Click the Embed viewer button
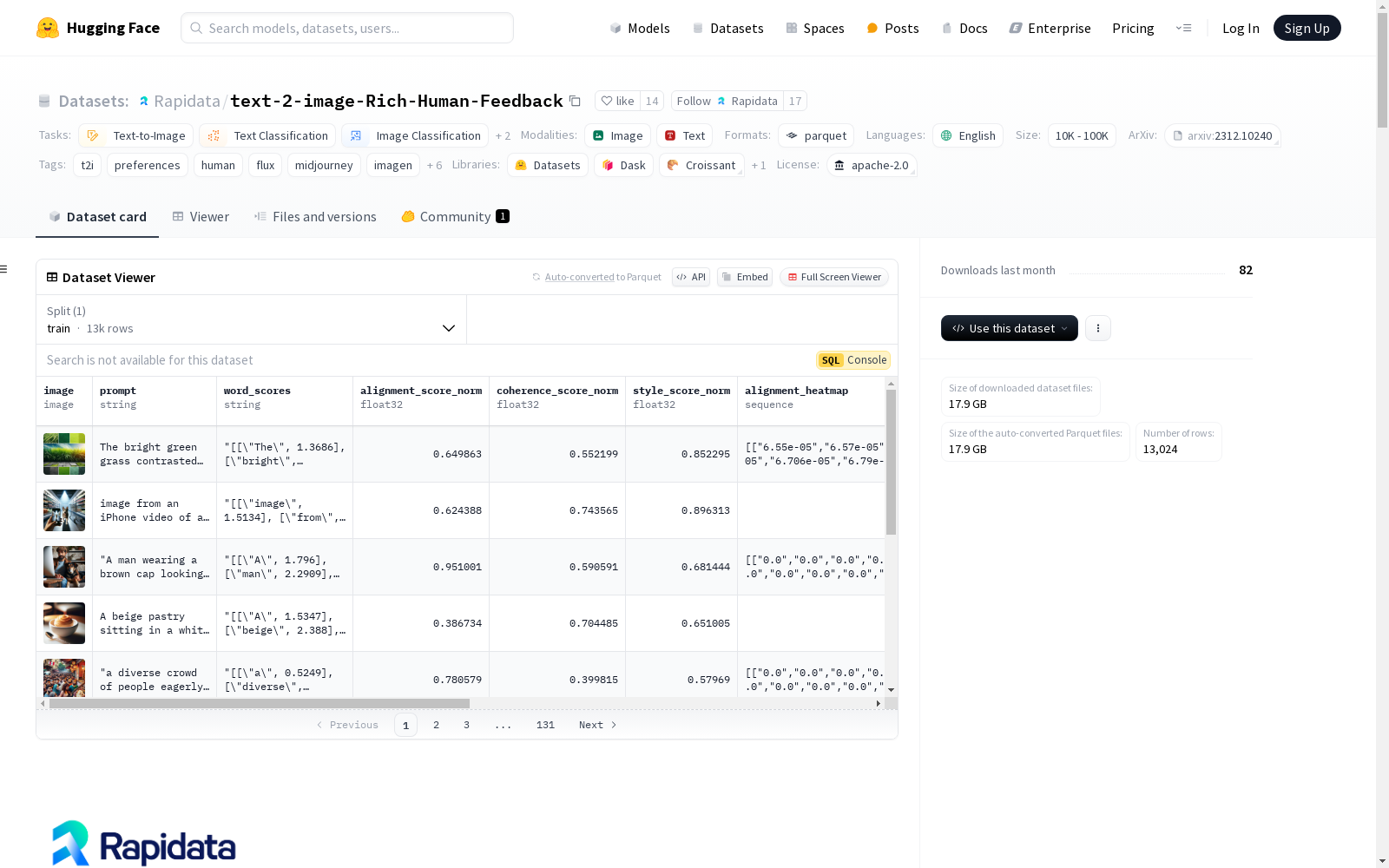Screen dimensions: 1389x868 [745, 277]
